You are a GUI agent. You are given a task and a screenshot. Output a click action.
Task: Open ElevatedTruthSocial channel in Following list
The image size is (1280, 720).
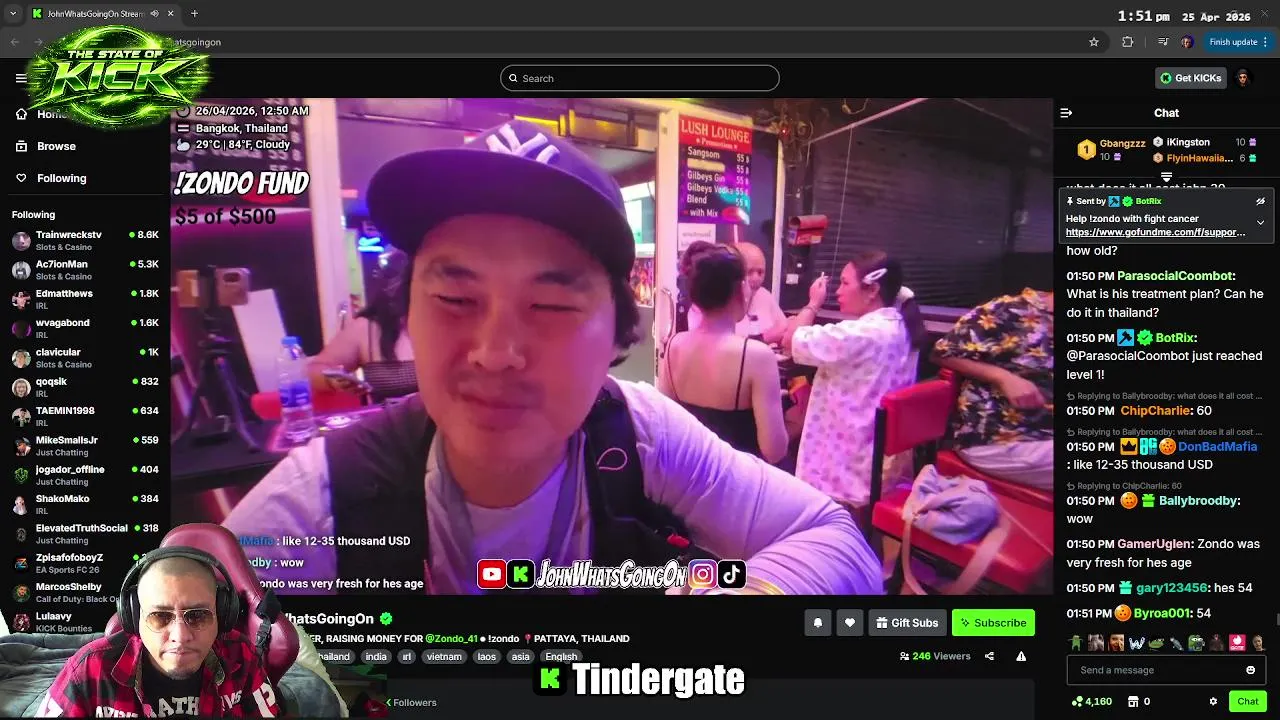point(85,533)
